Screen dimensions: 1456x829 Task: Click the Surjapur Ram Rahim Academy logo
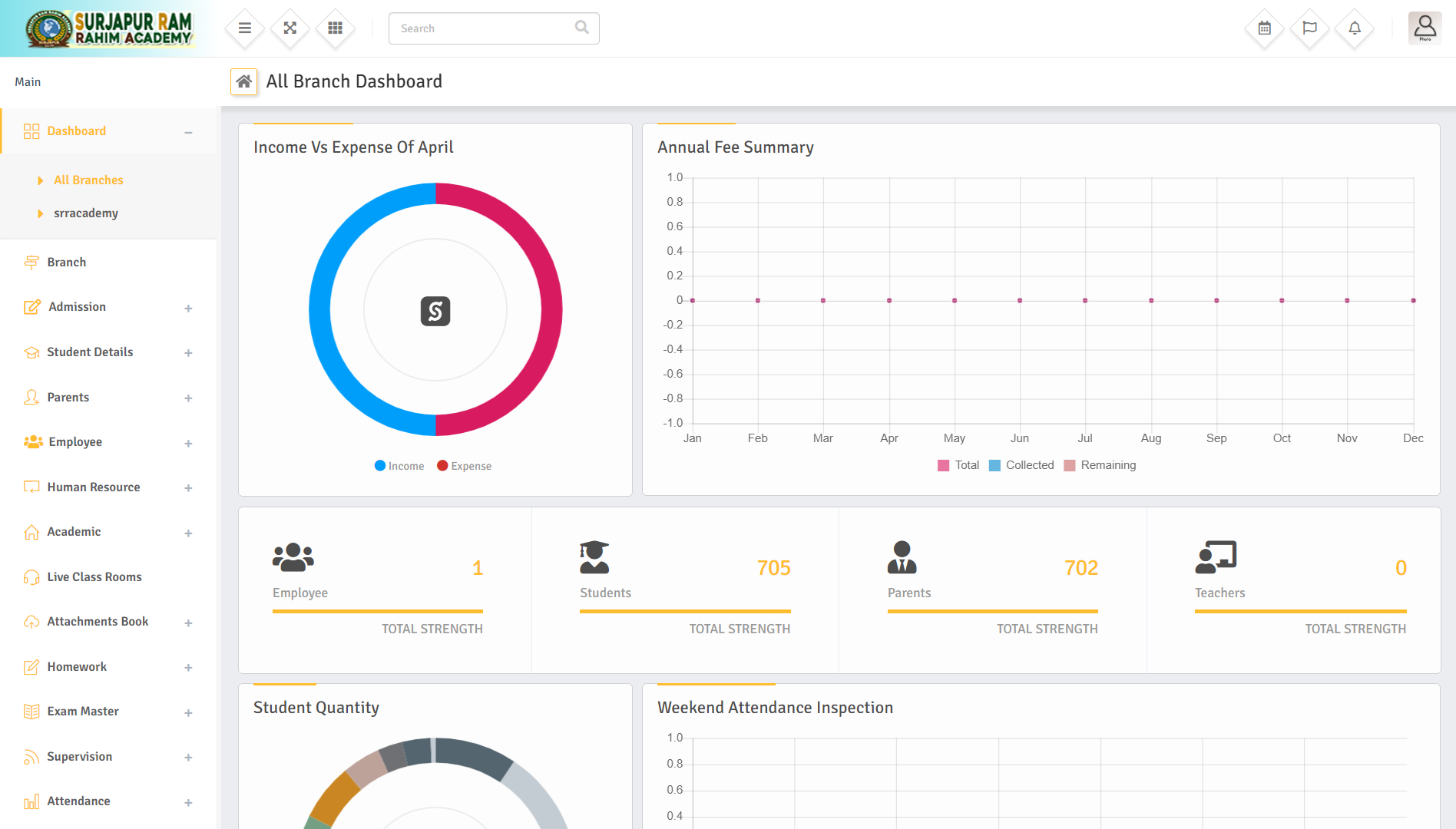click(x=109, y=29)
